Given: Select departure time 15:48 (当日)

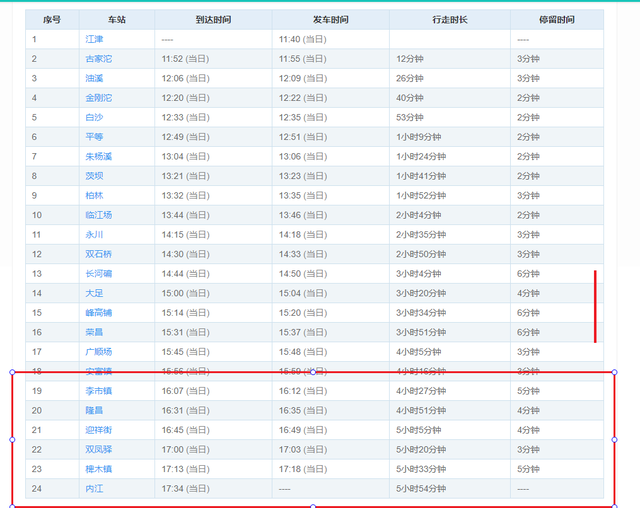Looking at the screenshot, I should click(302, 352).
